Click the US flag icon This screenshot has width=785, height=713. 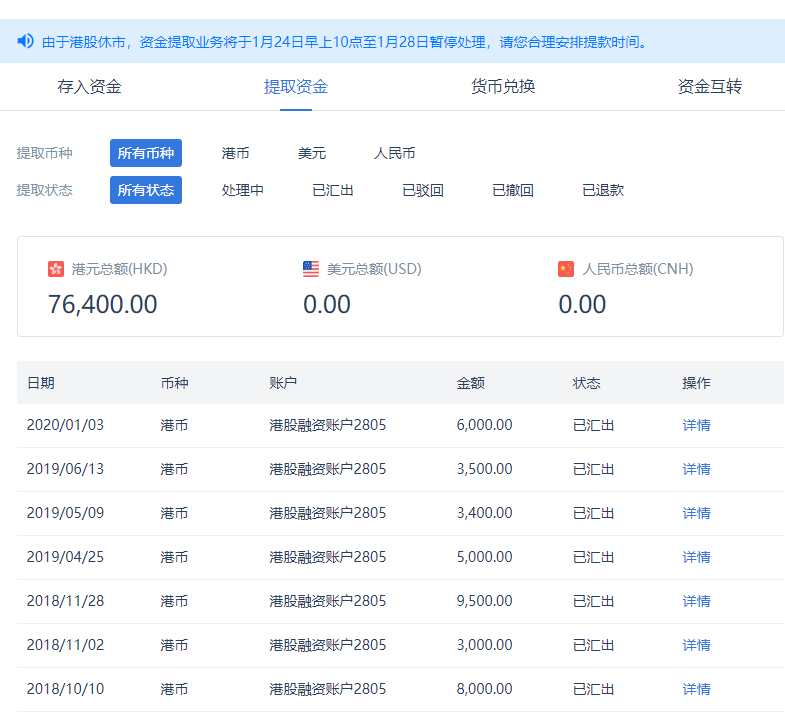(x=311, y=269)
